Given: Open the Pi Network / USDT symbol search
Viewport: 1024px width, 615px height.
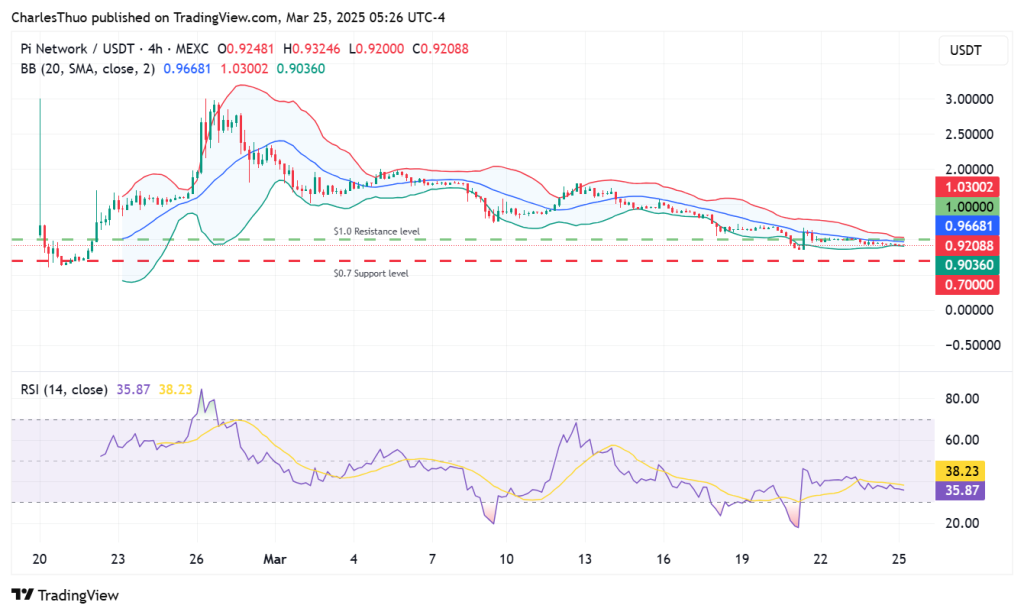Looking at the screenshot, I should coord(75,48).
